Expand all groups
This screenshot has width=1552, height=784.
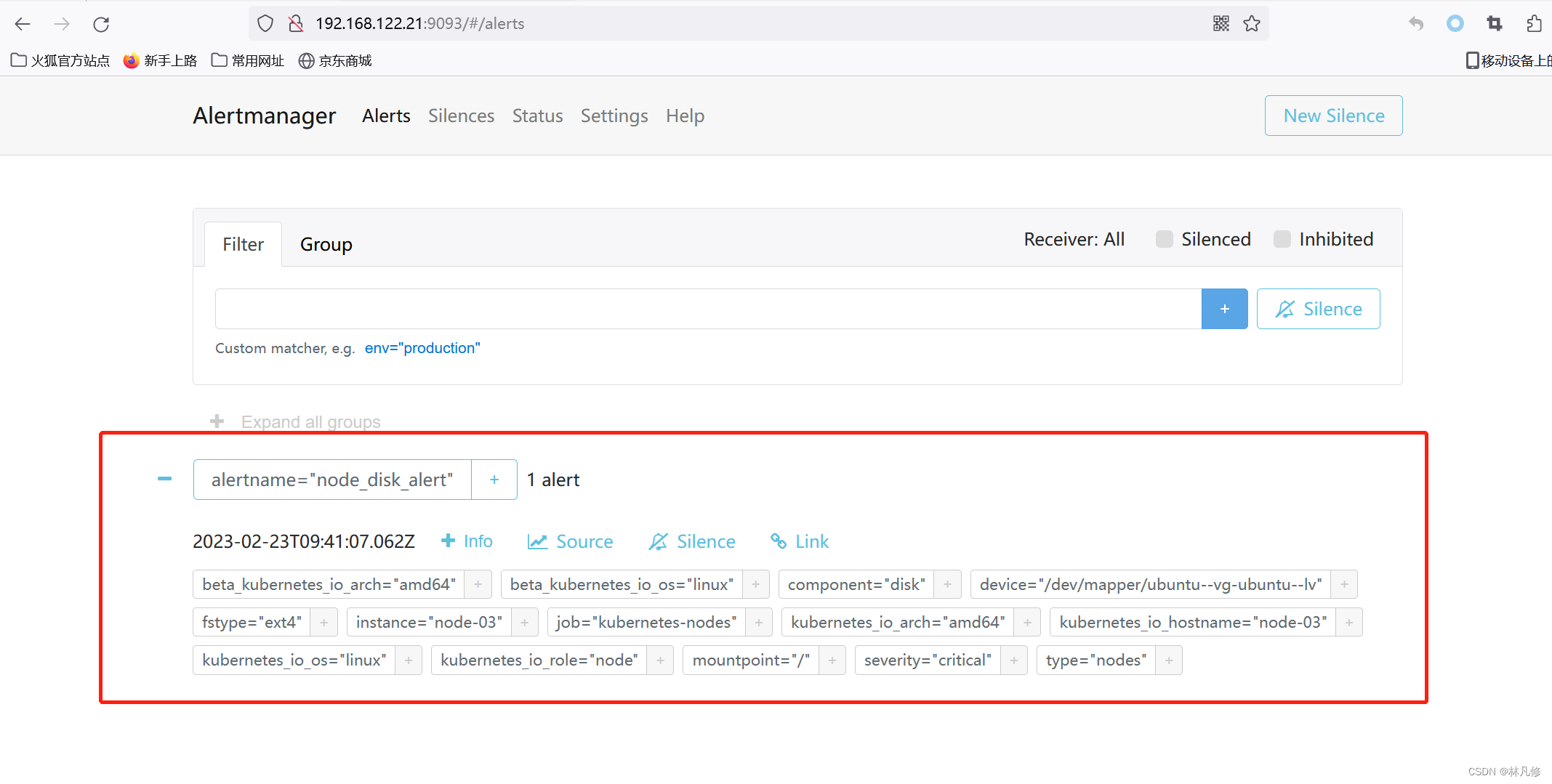[x=296, y=421]
